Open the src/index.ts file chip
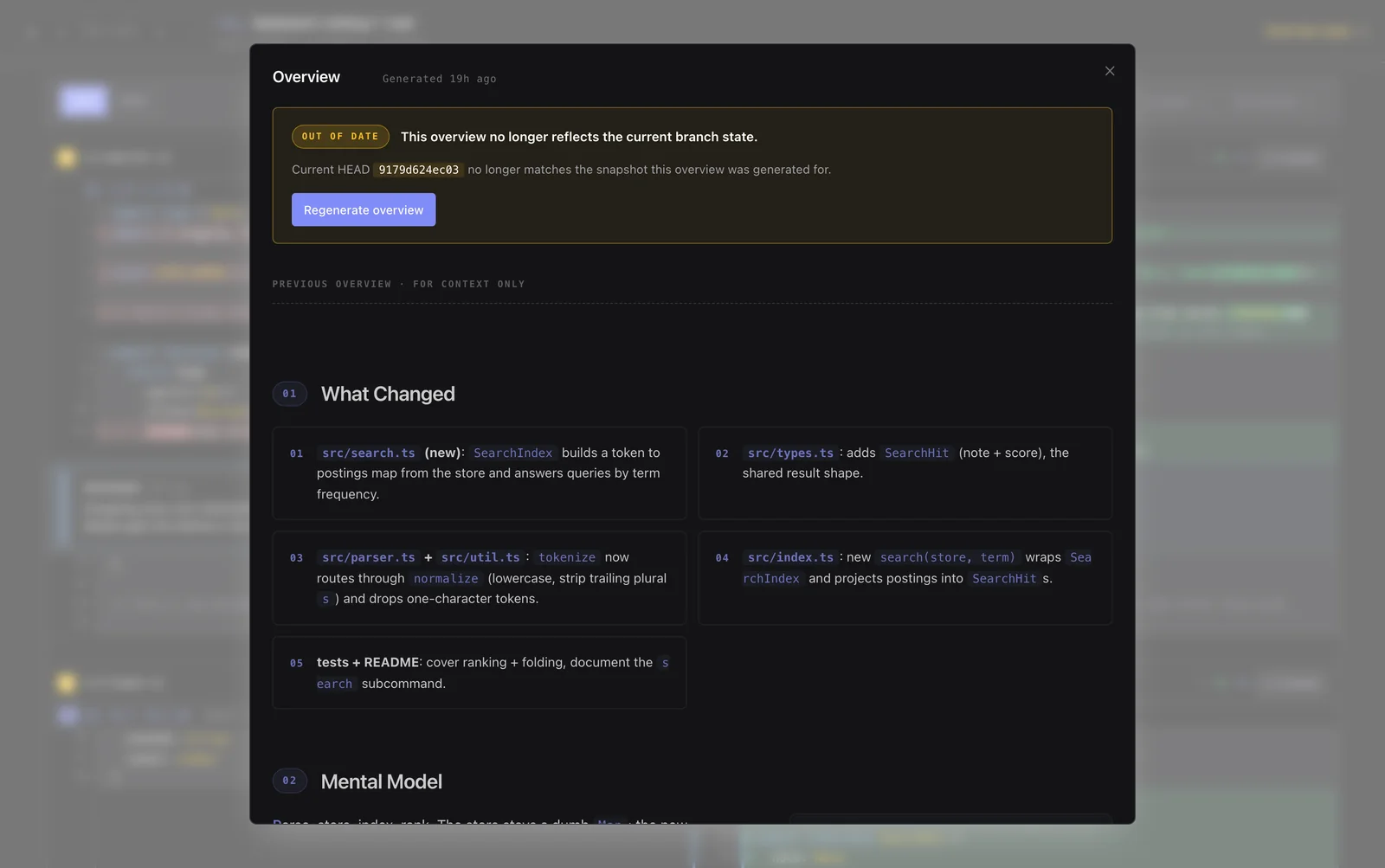The width and height of the screenshot is (1385, 868). click(790, 557)
